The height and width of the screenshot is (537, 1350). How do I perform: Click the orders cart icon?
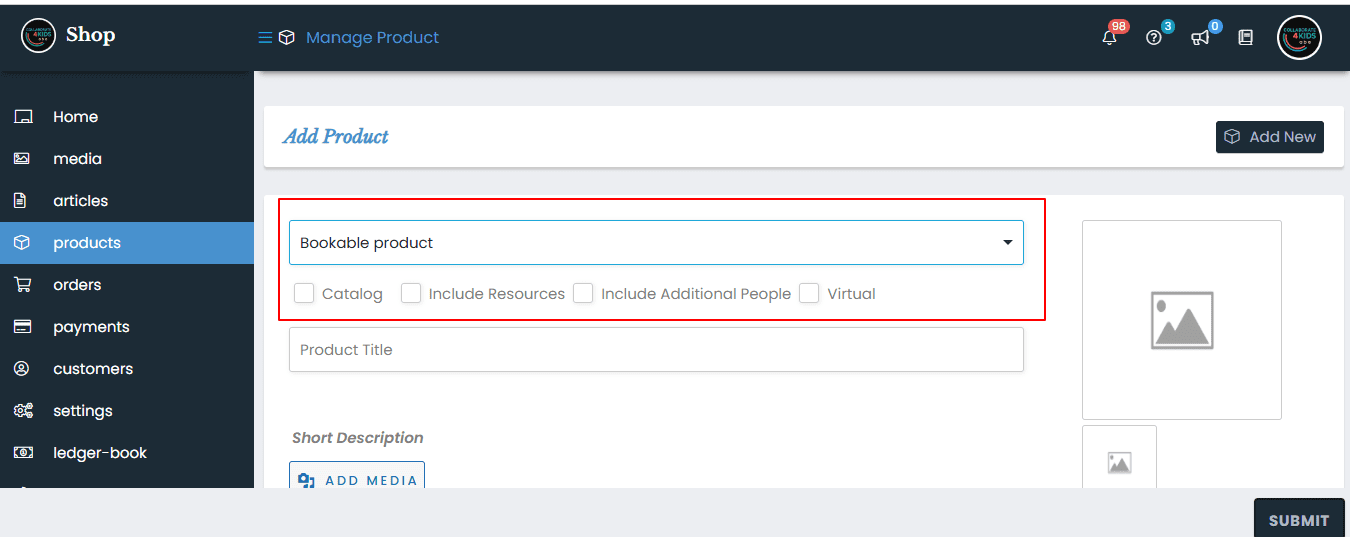[x=22, y=285]
